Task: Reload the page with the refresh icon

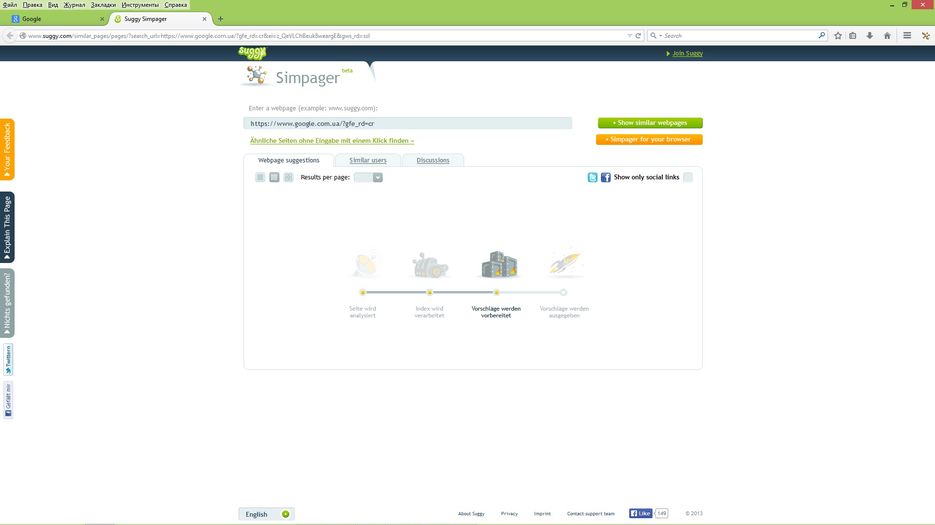Action: 638,36
